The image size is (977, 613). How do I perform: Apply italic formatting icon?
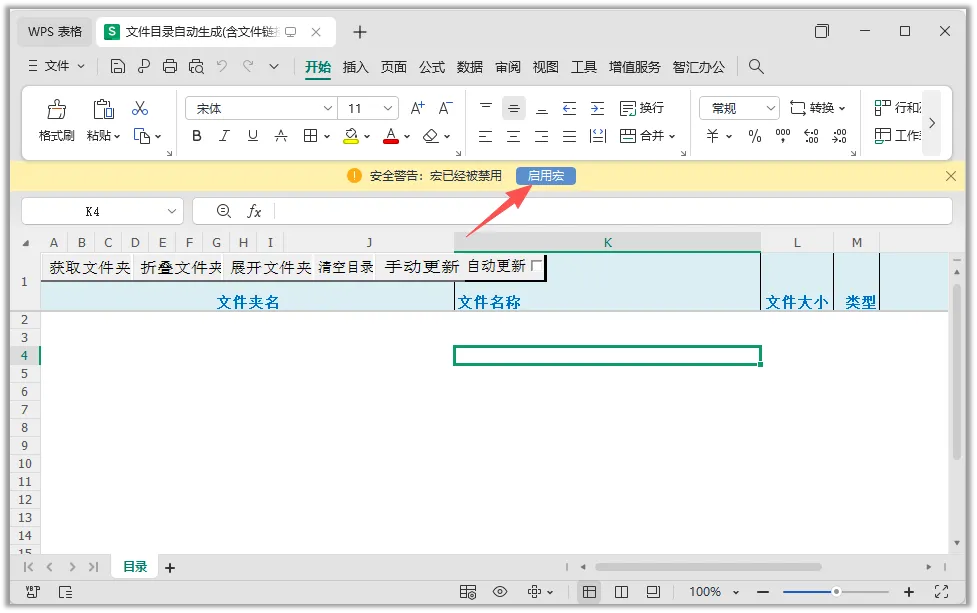[224, 136]
